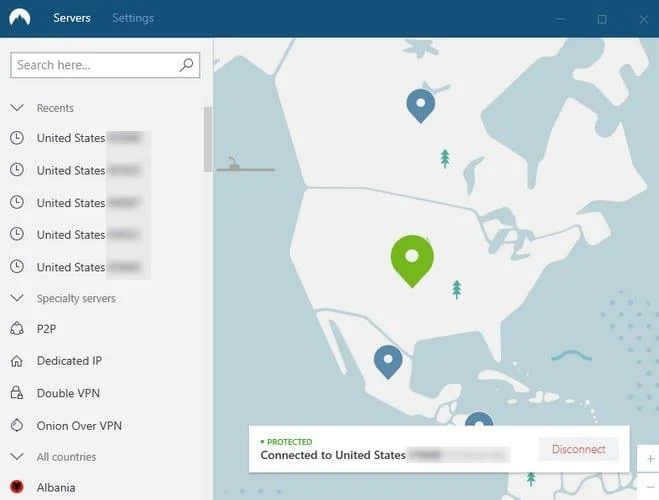This screenshot has width=659, height=500.
Task: Choose Dedicated IP servers
Action: coord(69,361)
